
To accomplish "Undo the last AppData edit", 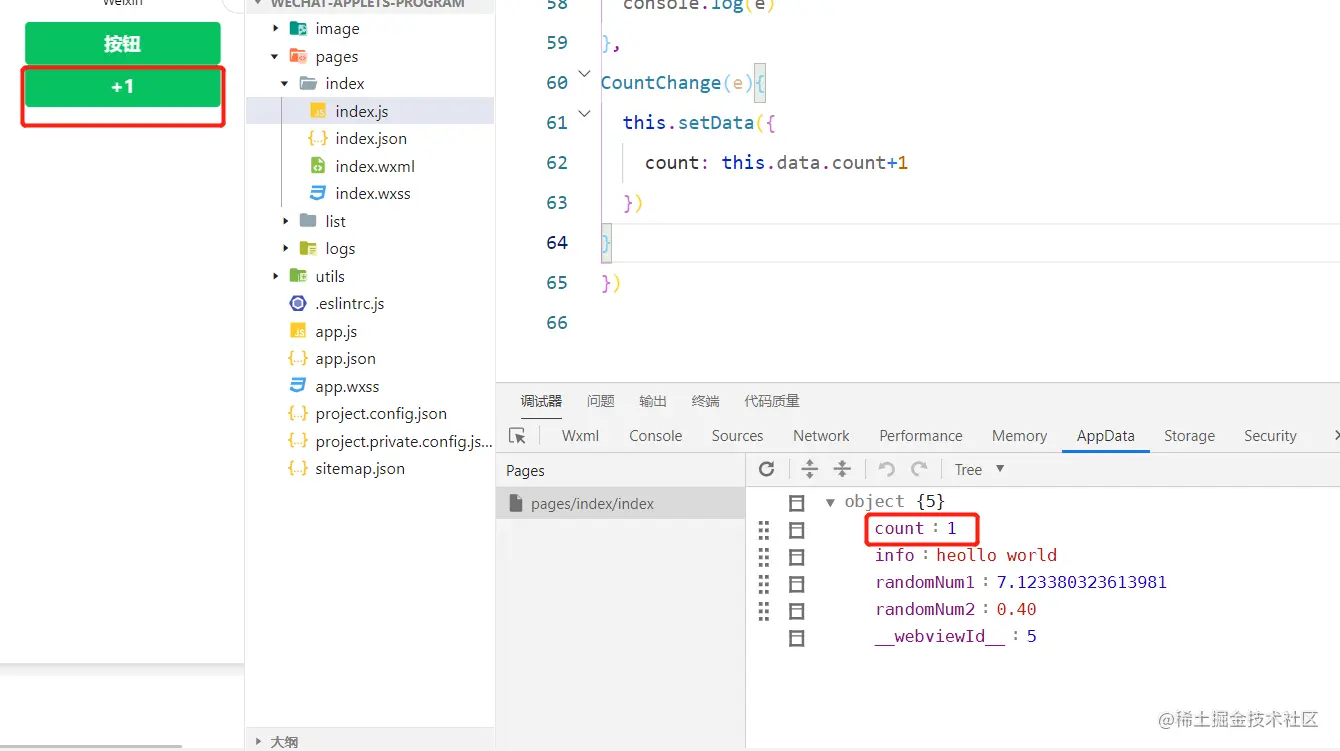I will [x=886, y=469].
